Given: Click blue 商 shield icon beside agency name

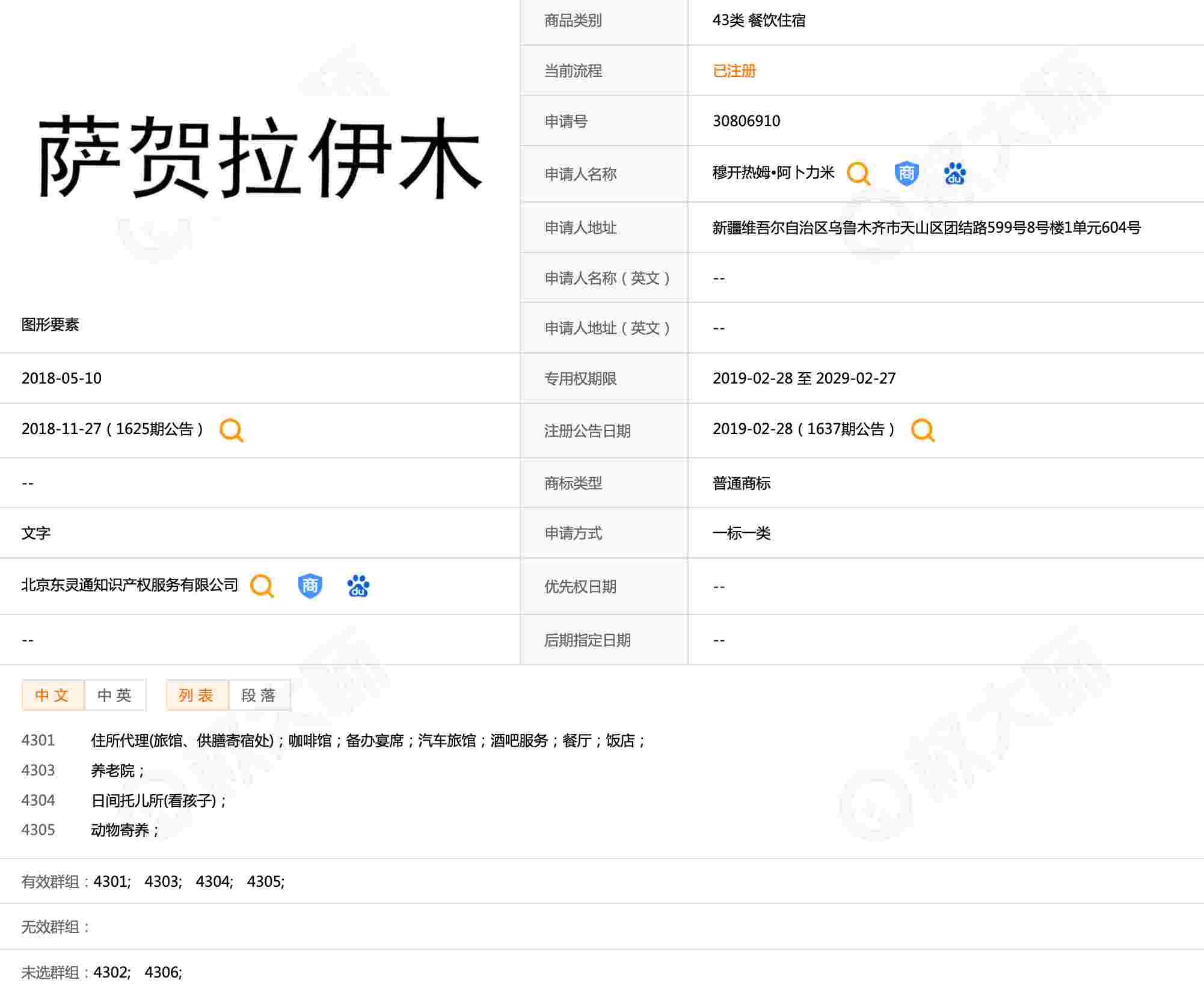Looking at the screenshot, I should click(x=310, y=586).
